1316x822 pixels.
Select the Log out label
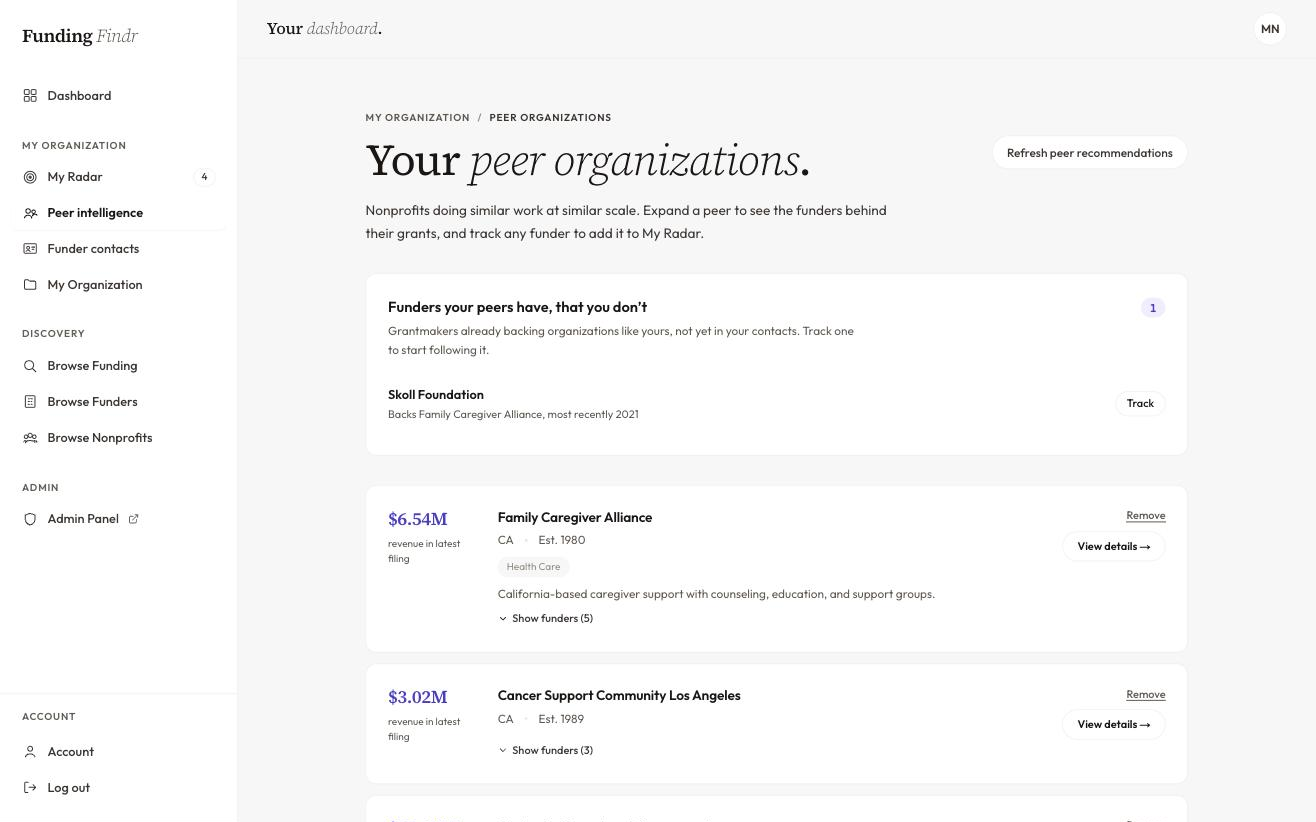[x=68, y=788]
